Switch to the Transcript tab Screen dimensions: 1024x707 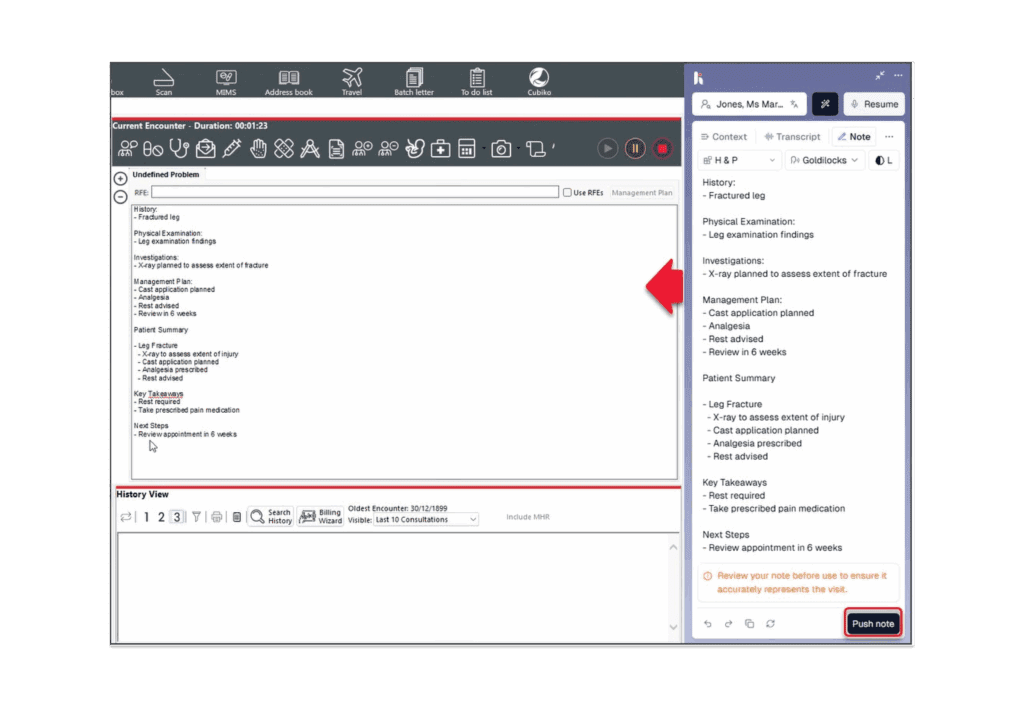[x=792, y=137]
